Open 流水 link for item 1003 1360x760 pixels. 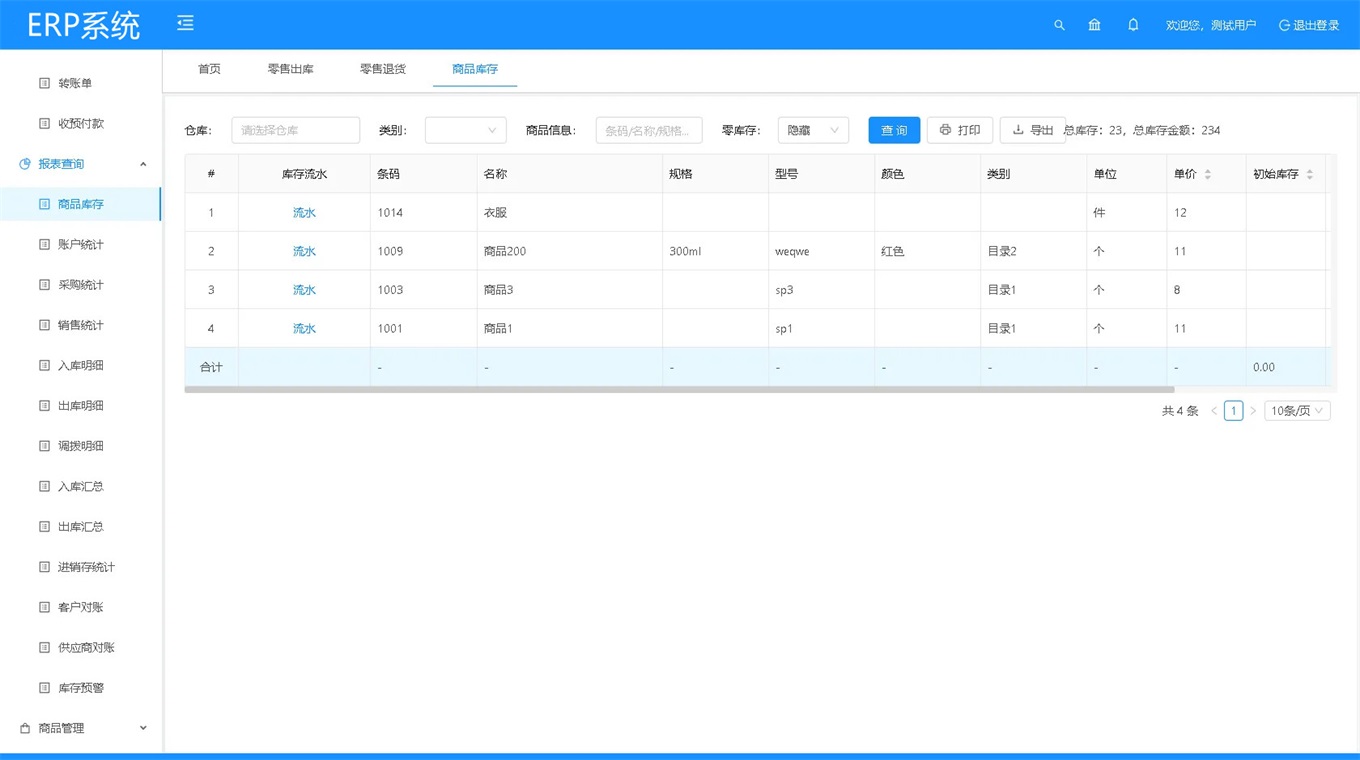coord(304,290)
